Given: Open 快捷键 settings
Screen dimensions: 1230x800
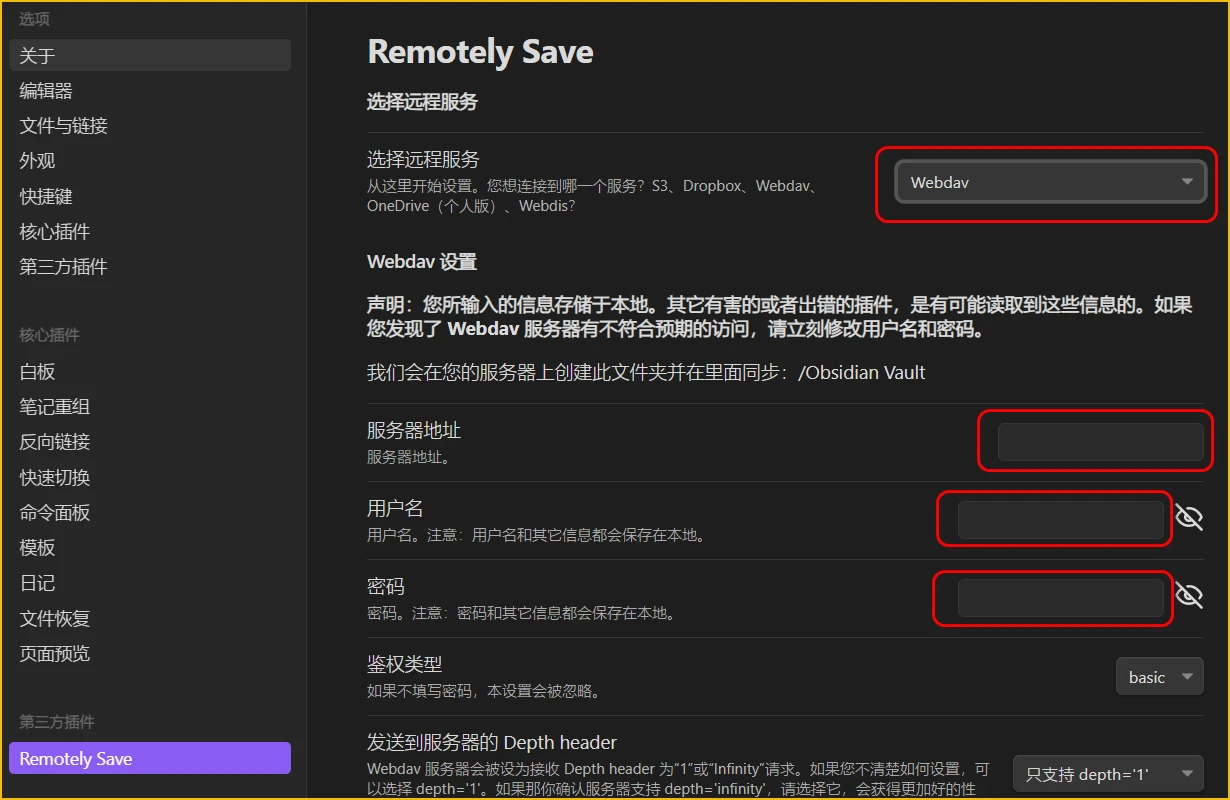Looking at the screenshot, I should click(x=150, y=197).
